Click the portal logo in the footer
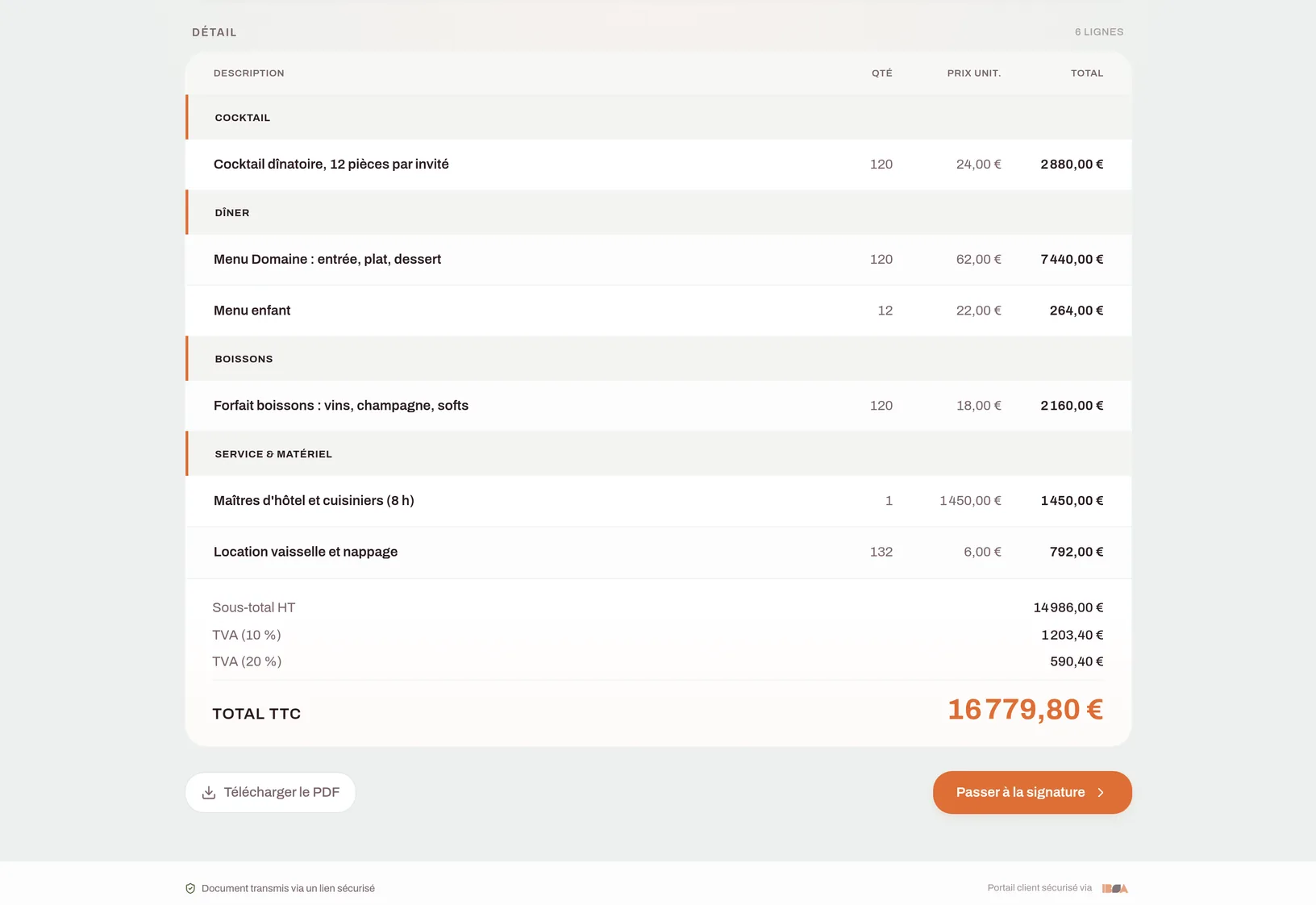The height and width of the screenshot is (905, 1316). (1115, 888)
